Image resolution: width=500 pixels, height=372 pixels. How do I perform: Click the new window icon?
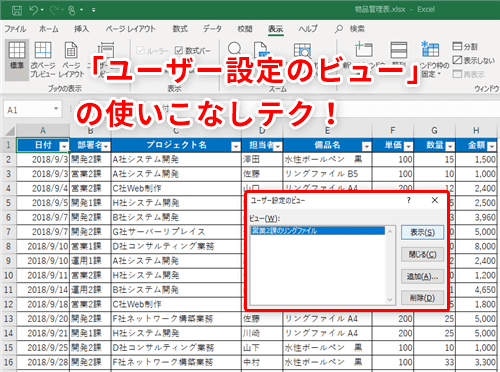tap(363, 49)
